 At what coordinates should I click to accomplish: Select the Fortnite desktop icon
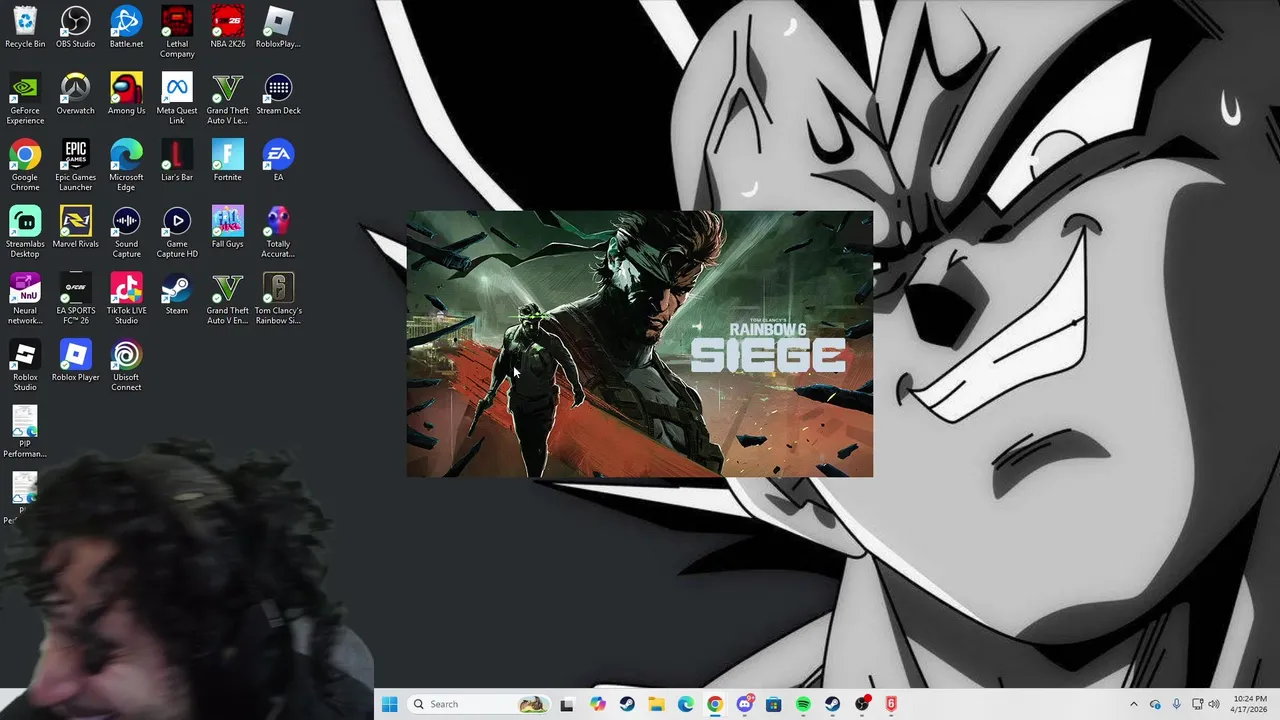[228, 161]
